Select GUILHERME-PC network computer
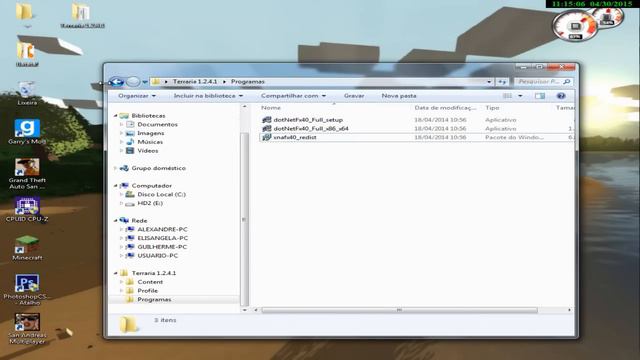The height and width of the screenshot is (360, 640). (x=162, y=247)
